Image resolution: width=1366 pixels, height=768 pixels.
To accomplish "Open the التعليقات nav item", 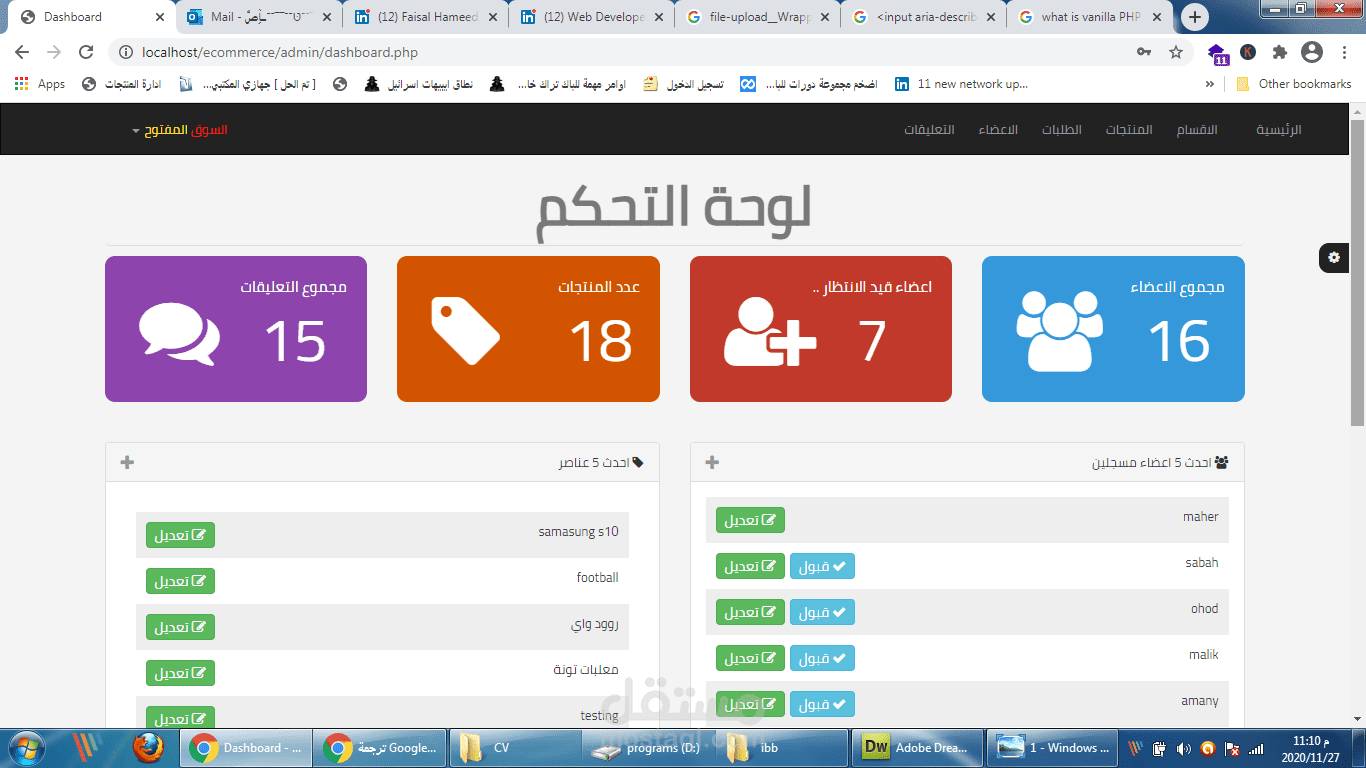I will [930, 130].
